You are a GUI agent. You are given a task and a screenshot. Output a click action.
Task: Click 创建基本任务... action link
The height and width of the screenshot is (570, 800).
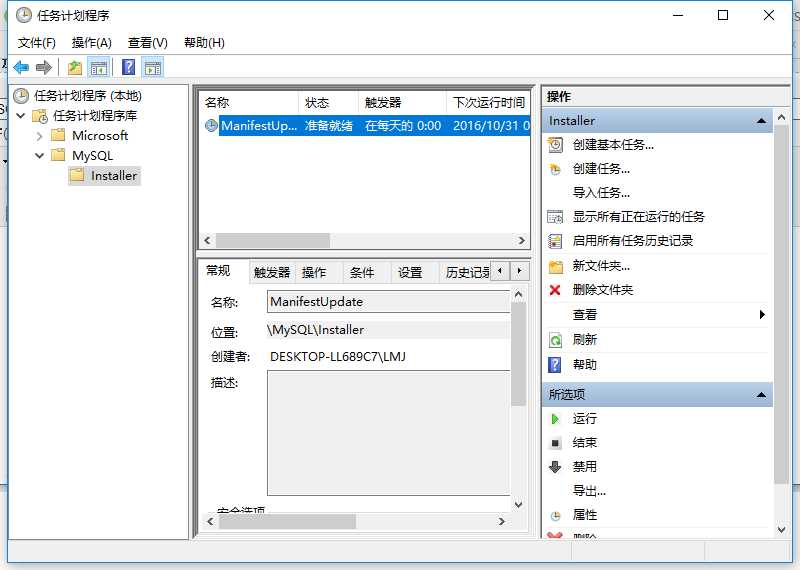click(613, 145)
